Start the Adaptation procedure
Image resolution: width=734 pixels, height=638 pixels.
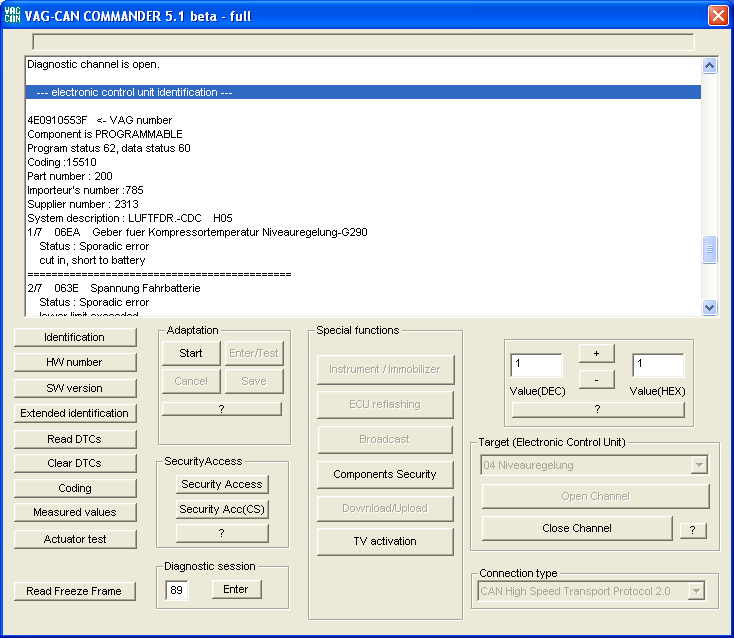[x=191, y=353]
